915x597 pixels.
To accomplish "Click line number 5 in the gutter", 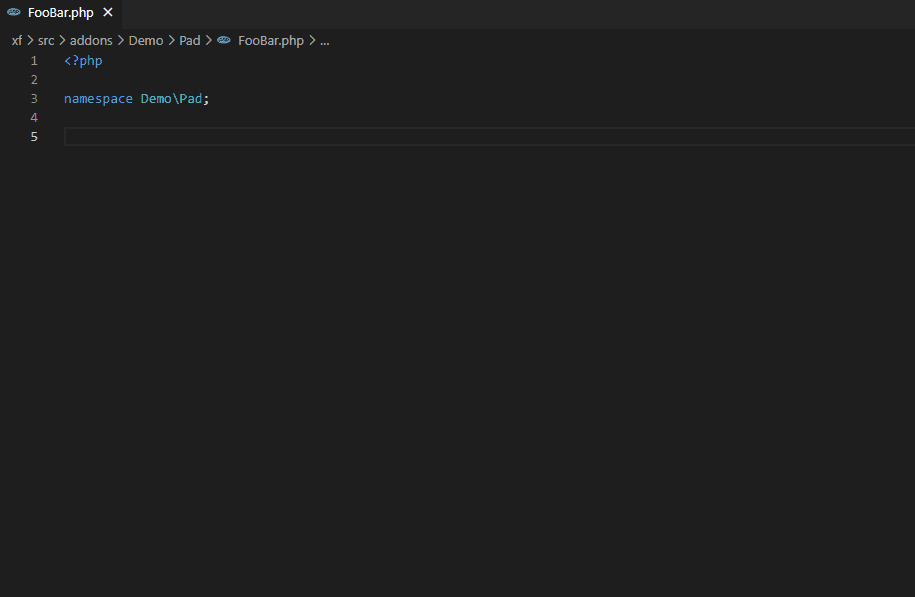I will [34, 137].
